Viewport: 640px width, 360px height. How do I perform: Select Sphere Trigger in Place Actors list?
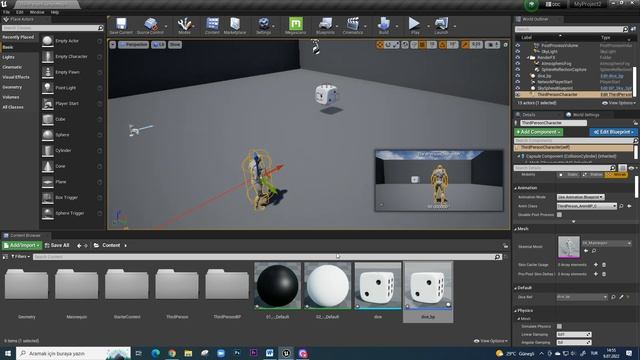(72, 213)
